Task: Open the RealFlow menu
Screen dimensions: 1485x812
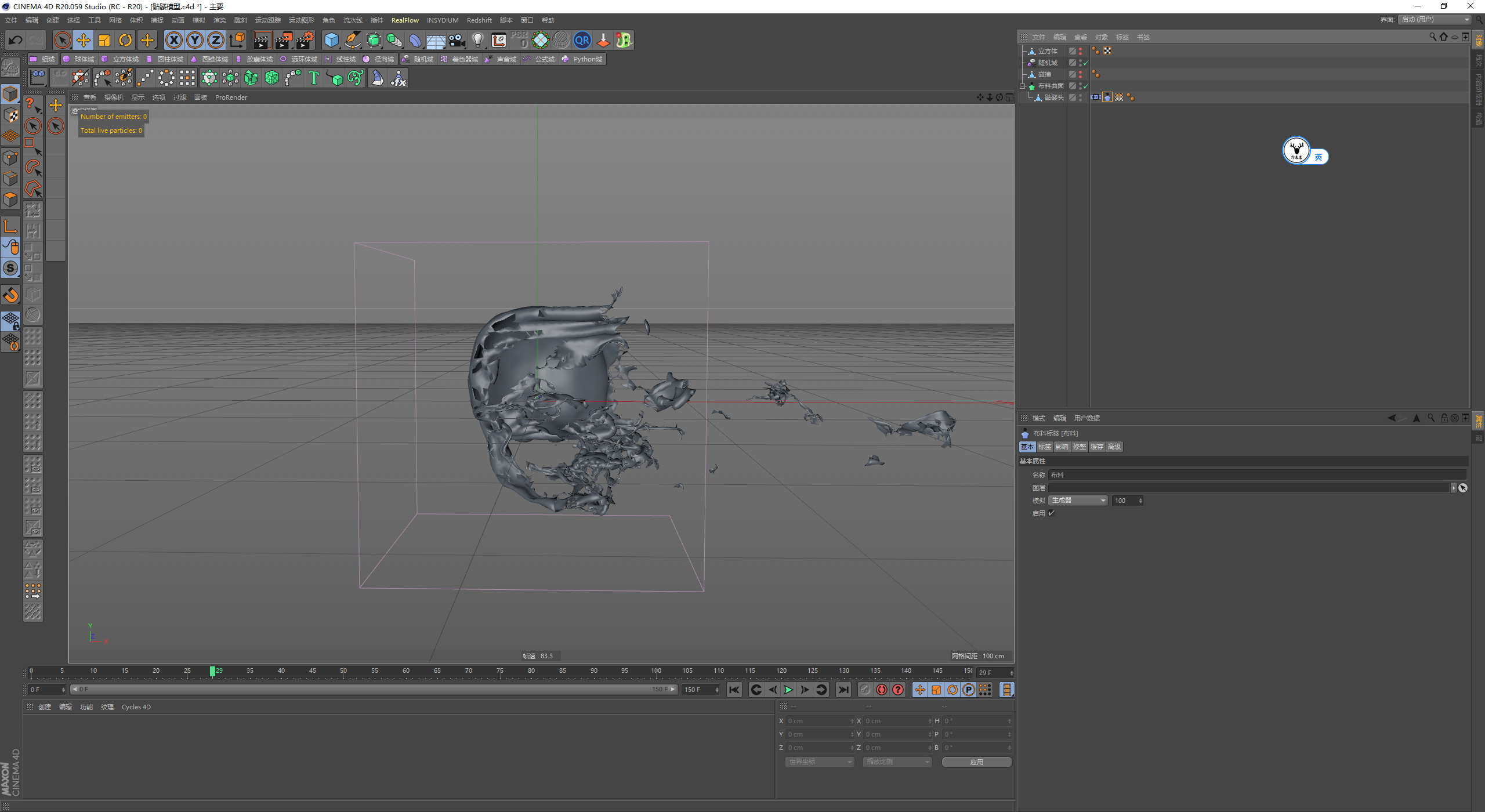Action: 404,20
